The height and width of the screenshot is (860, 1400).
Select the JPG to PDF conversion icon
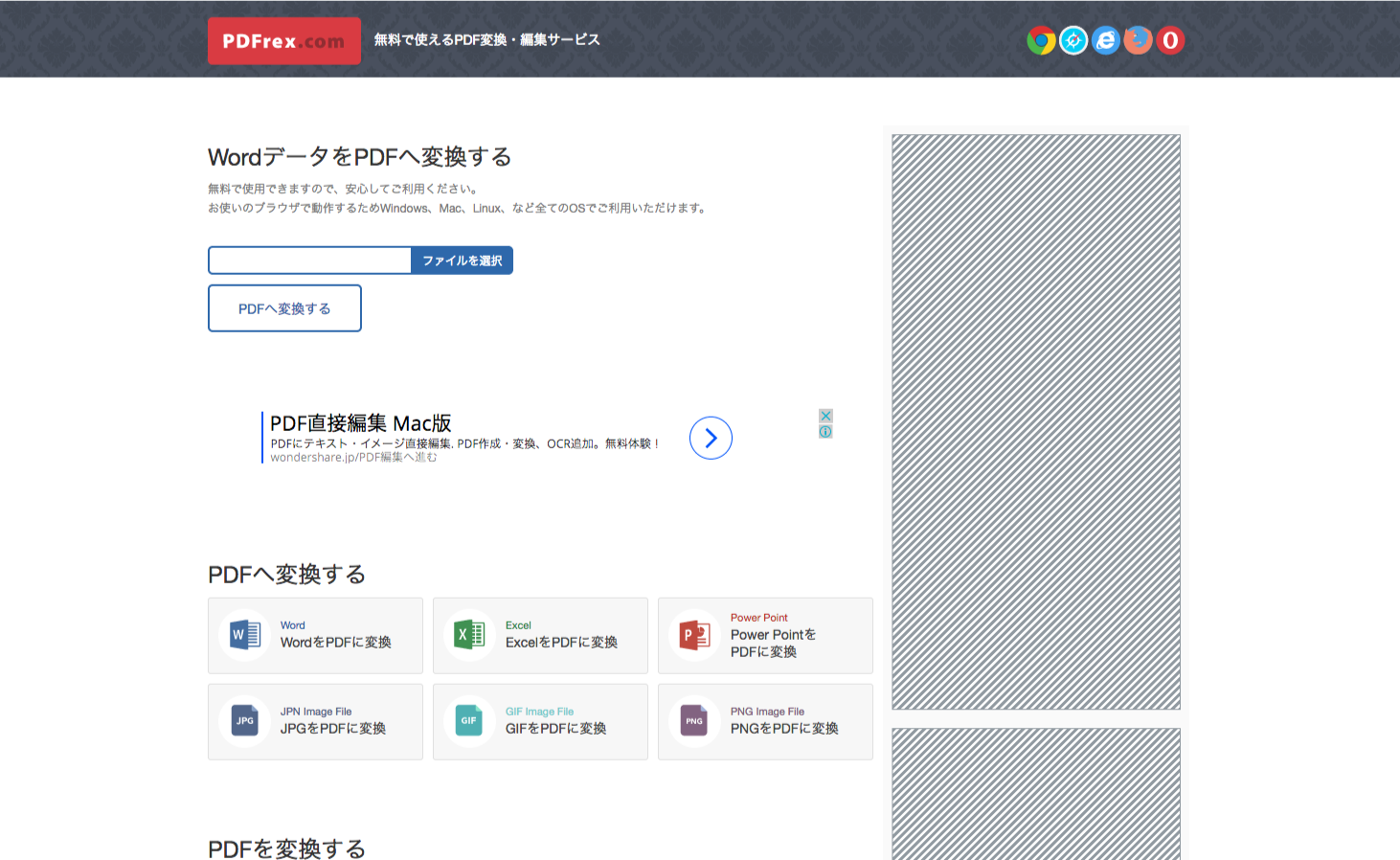click(244, 721)
